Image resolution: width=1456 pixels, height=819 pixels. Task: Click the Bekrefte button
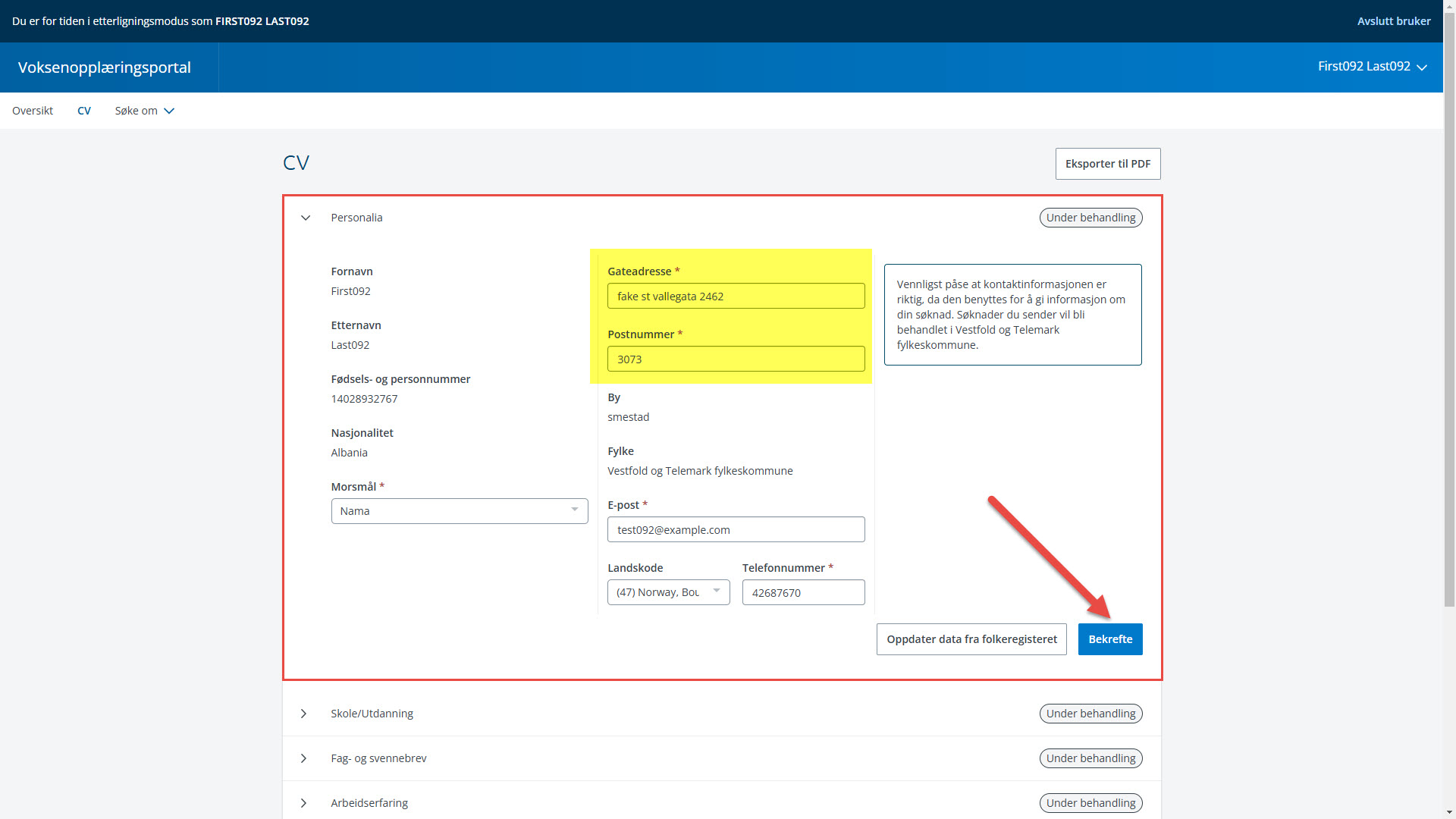tap(1109, 639)
